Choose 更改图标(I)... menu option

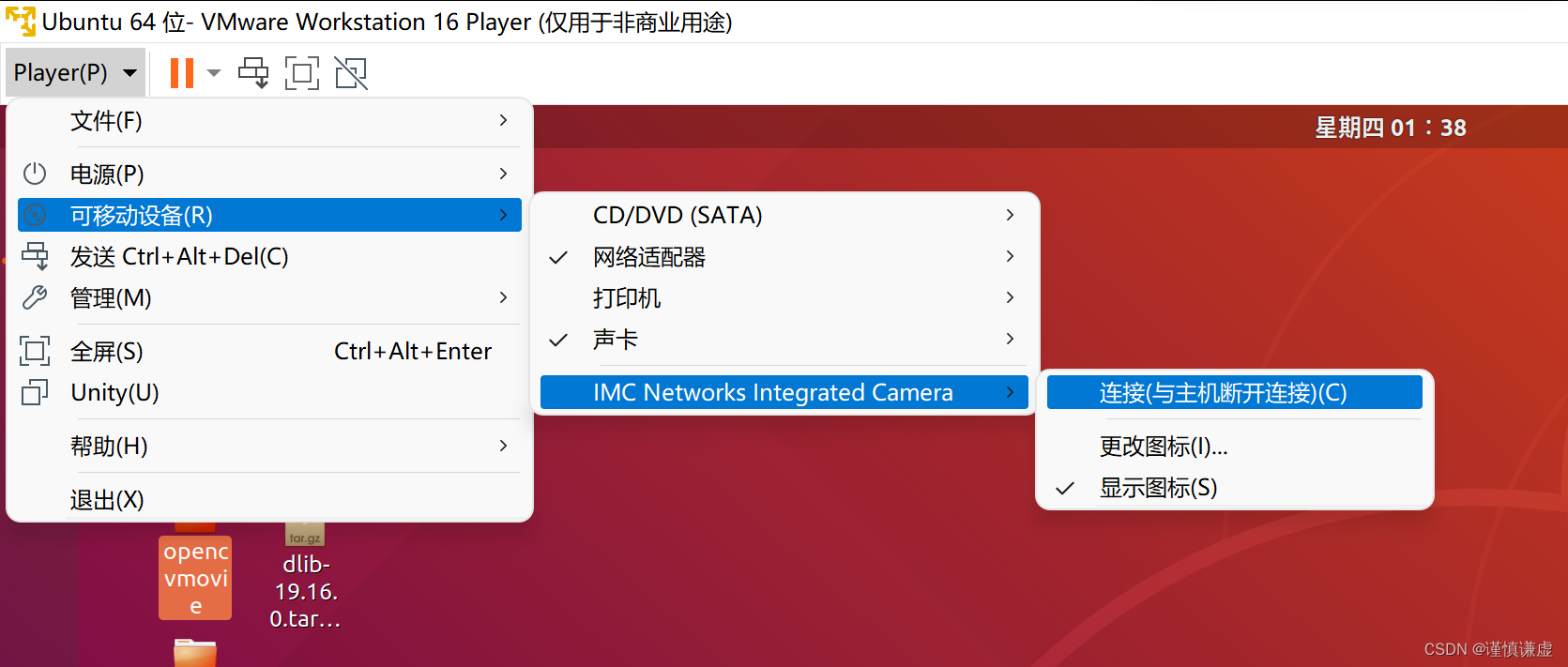click(1235, 446)
